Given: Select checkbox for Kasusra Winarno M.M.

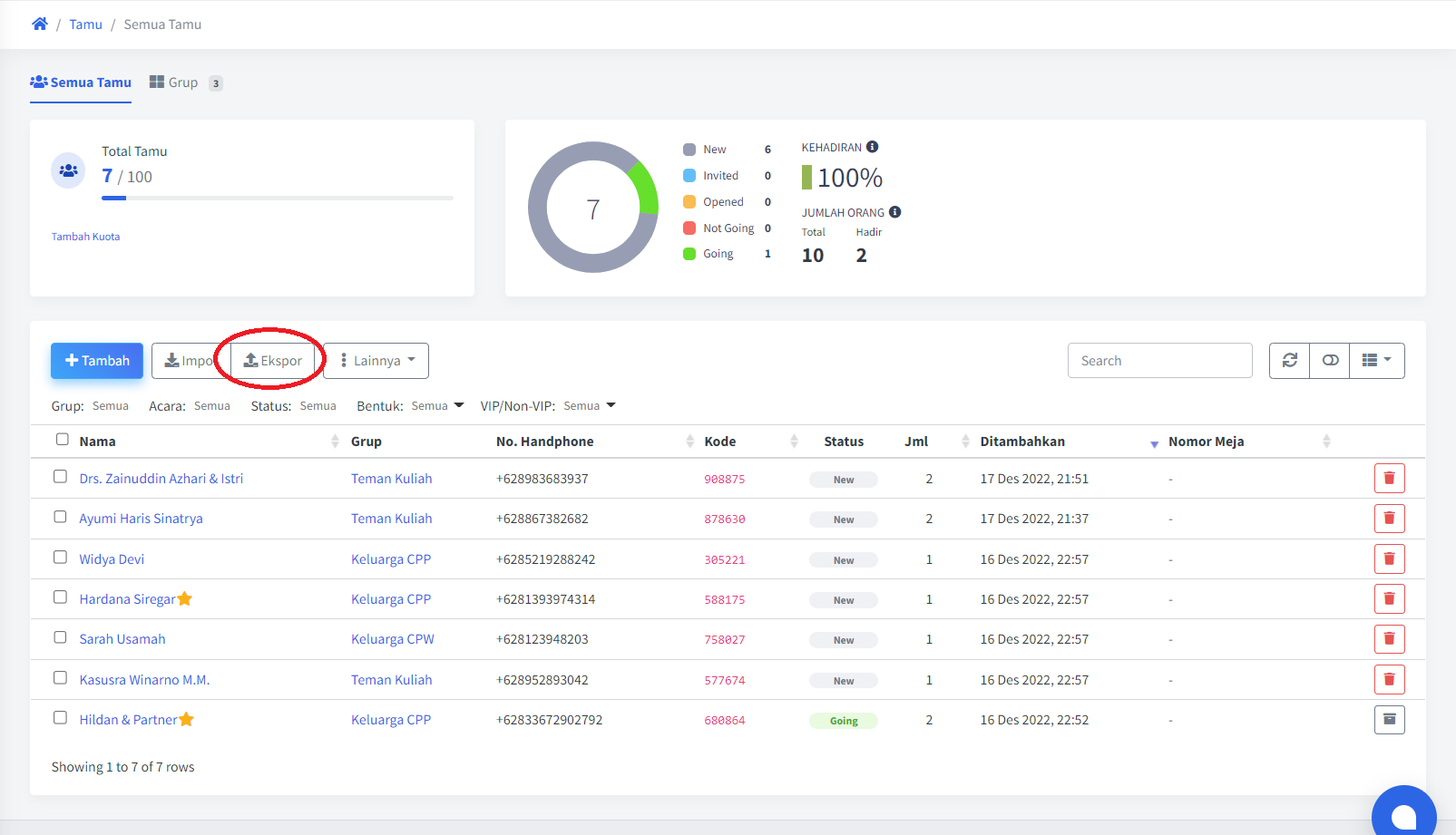Looking at the screenshot, I should (60, 678).
